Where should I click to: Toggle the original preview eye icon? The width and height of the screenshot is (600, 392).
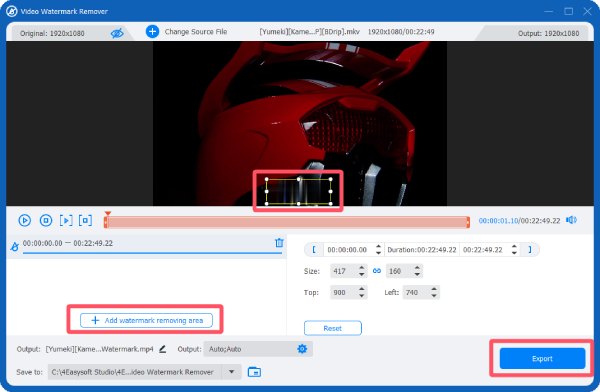117,33
